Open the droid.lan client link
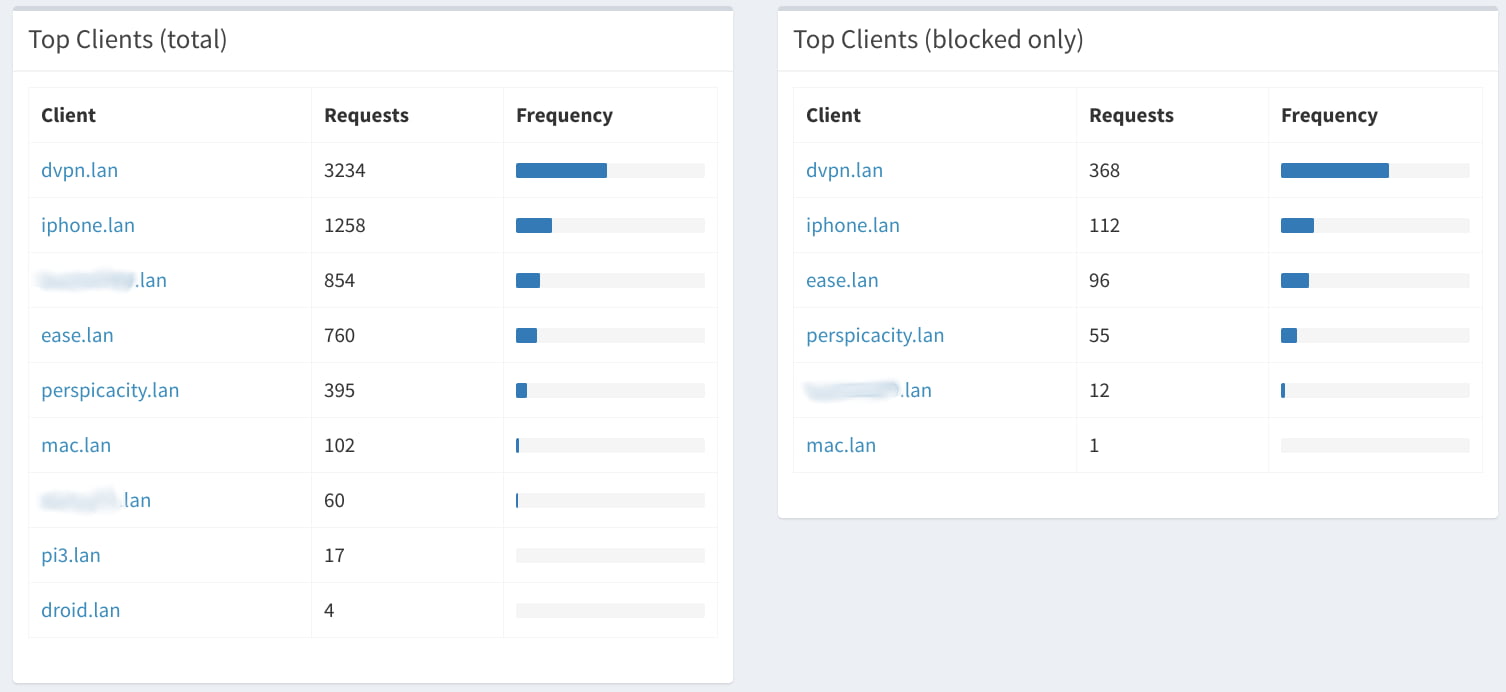 81,610
